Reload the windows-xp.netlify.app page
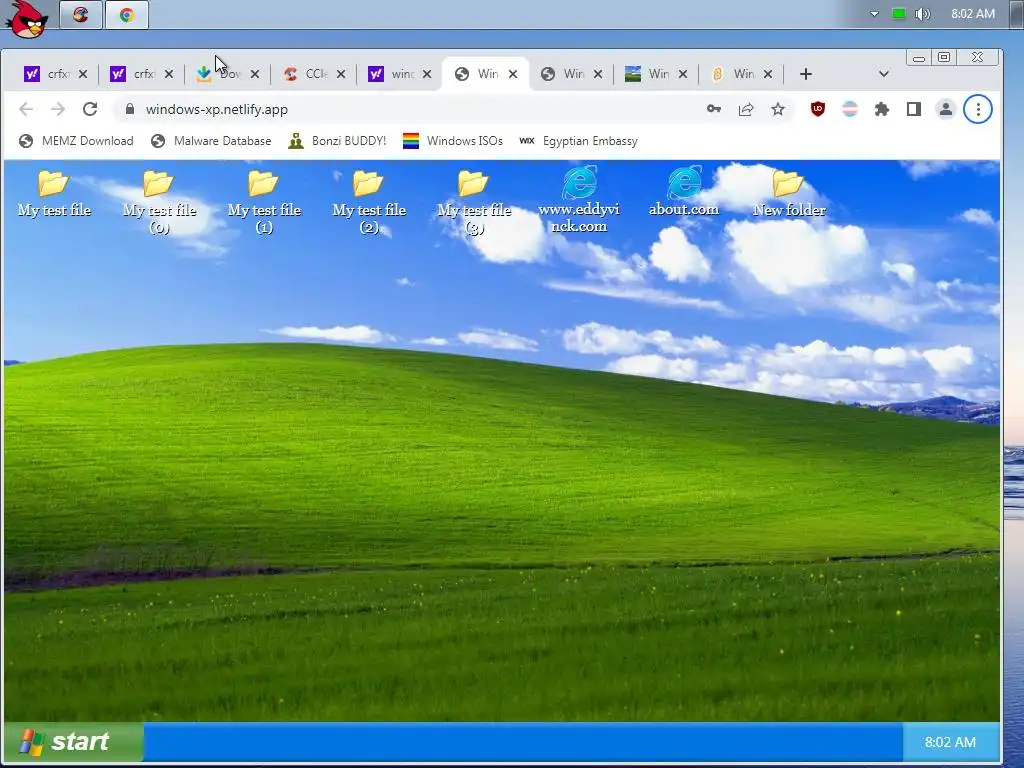The height and width of the screenshot is (768, 1024). [x=90, y=109]
